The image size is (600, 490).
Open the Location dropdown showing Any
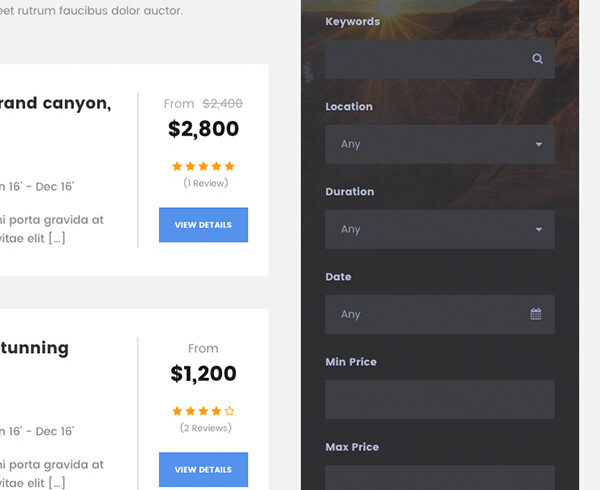pos(430,144)
